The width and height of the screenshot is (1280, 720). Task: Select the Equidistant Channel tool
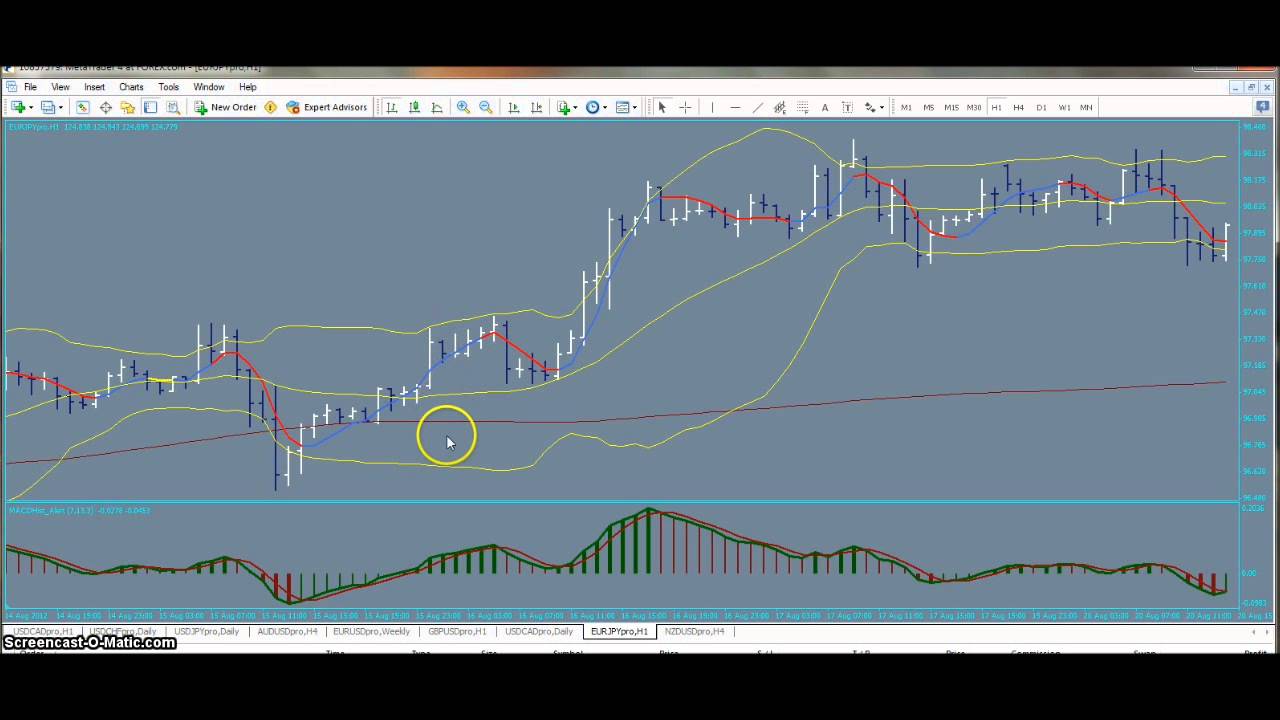(x=780, y=107)
